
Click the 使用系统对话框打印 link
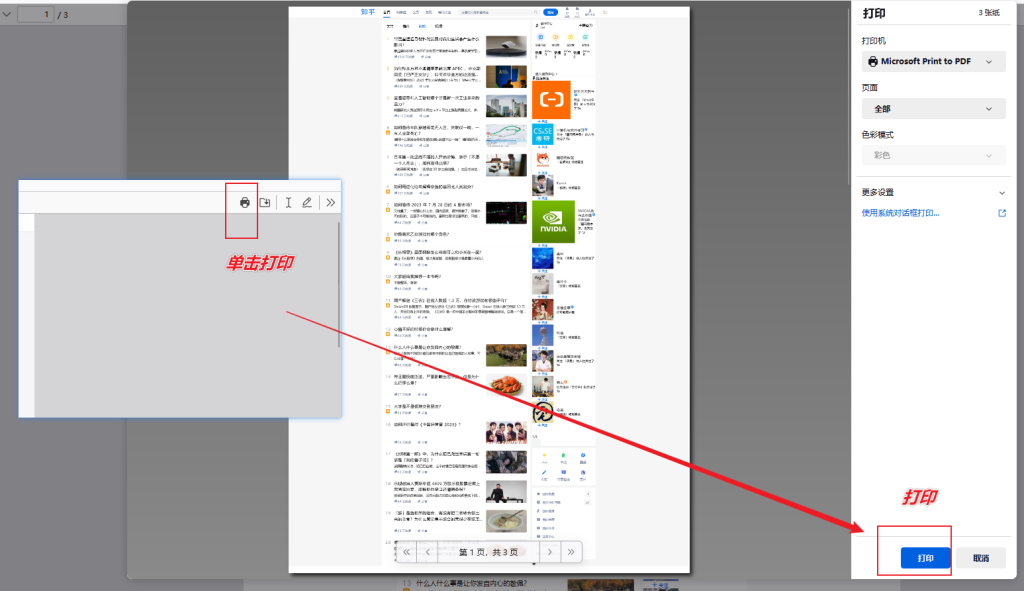tap(900, 213)
